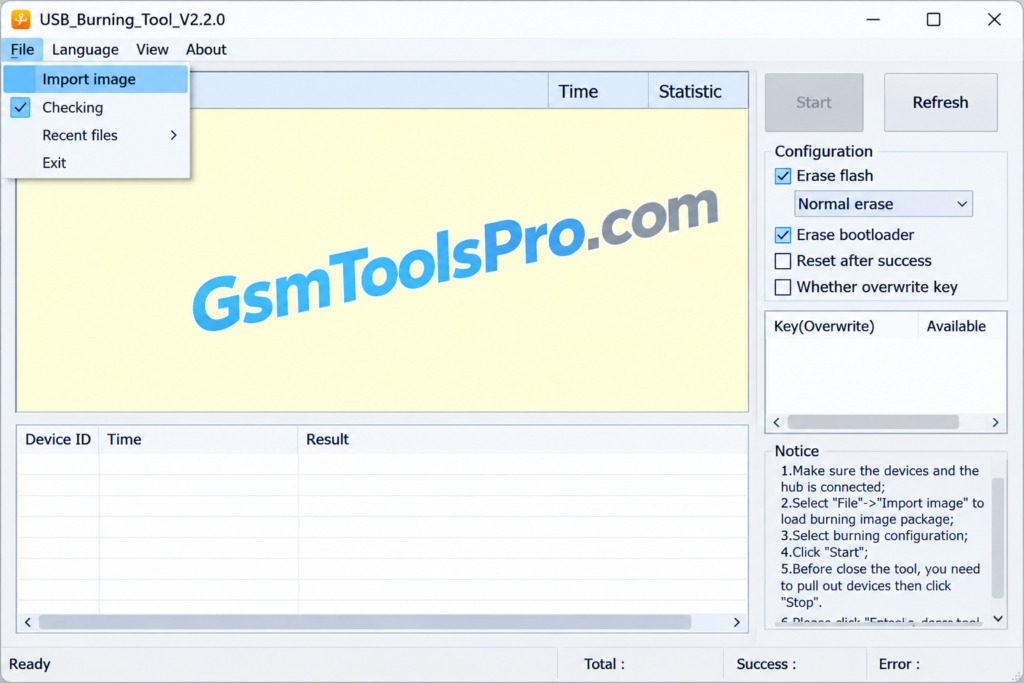Click the Notice panel vertical scrollbar thumb
This screenshot has height=683, width=1024.
[x=998, y=537]
